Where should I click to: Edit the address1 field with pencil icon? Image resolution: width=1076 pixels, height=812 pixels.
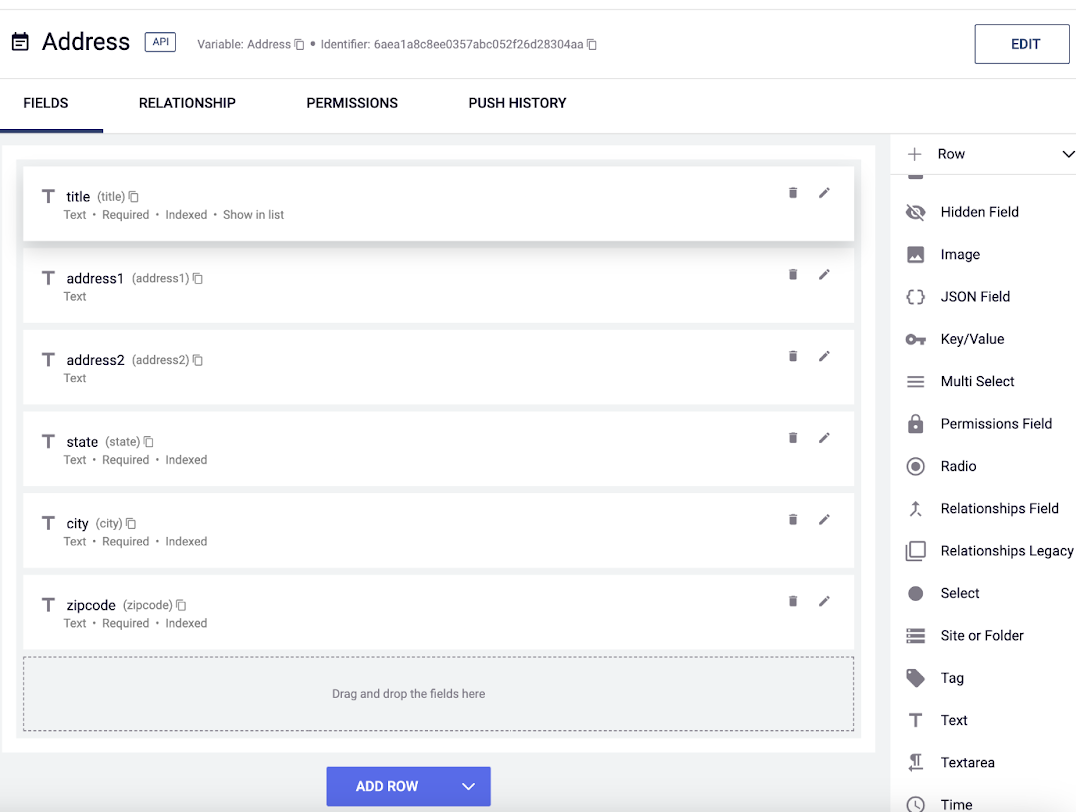pos(824,274)
